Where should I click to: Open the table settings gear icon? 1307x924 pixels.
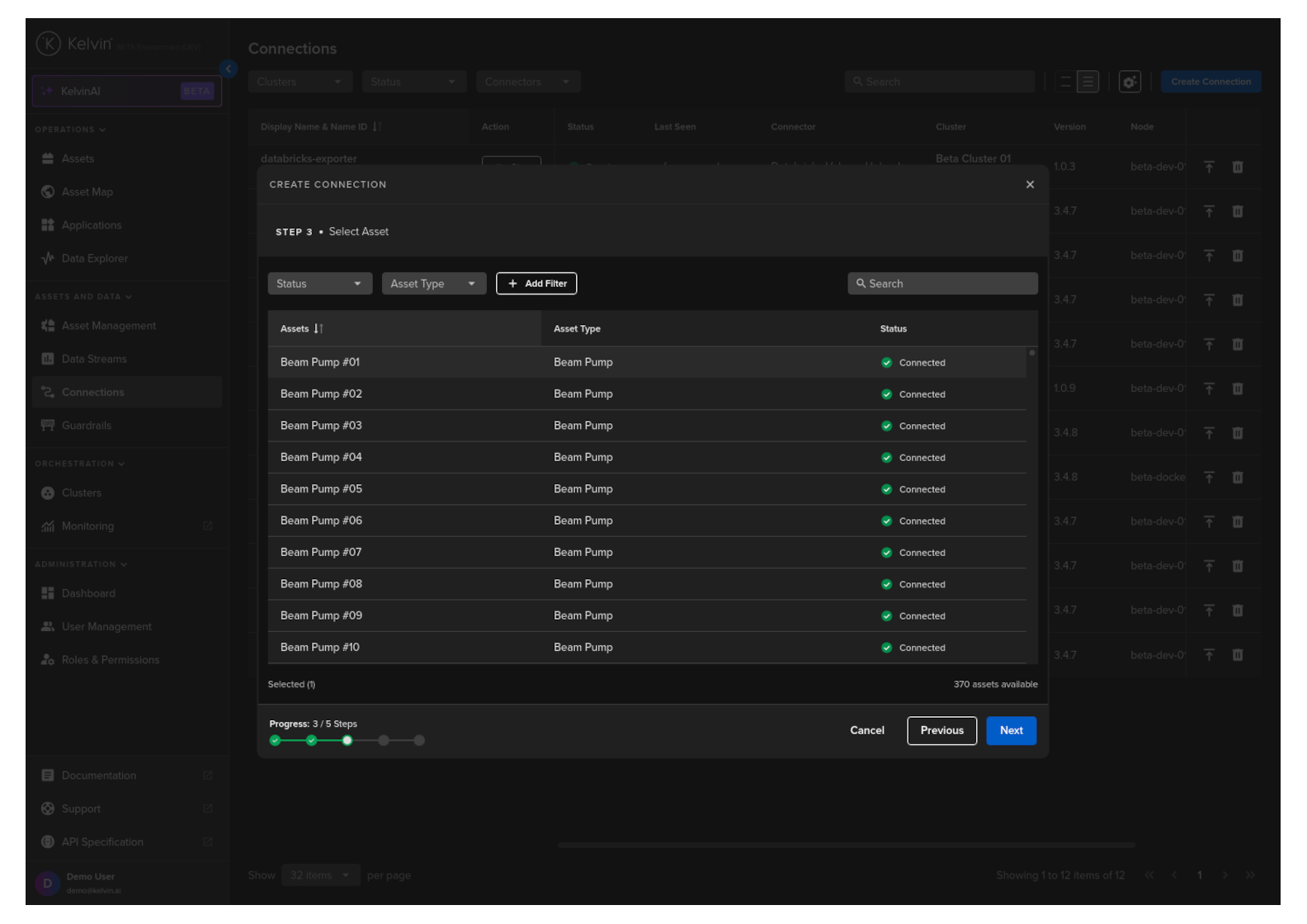1129,82
